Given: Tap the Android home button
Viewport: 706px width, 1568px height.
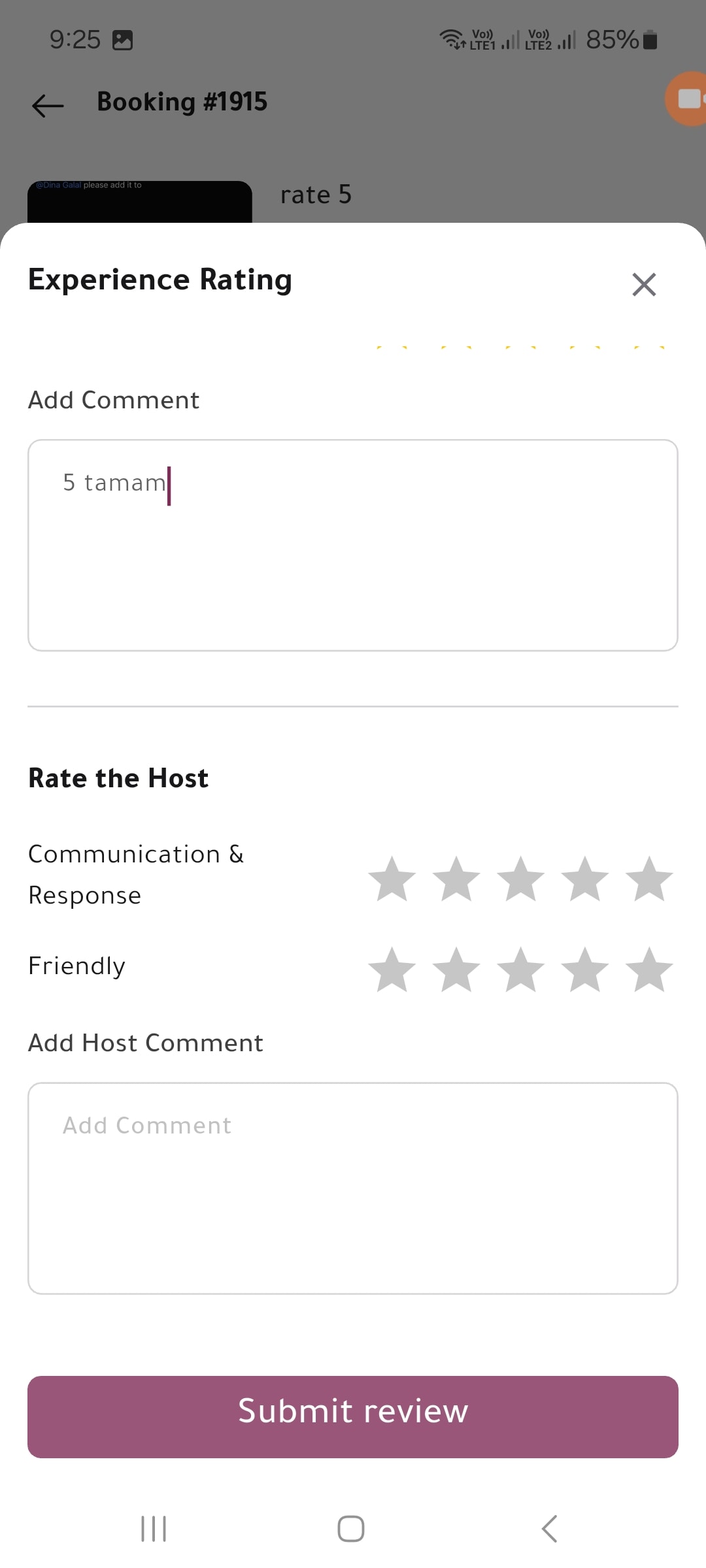Looking at the screenshot, I should coord(351,1529).
